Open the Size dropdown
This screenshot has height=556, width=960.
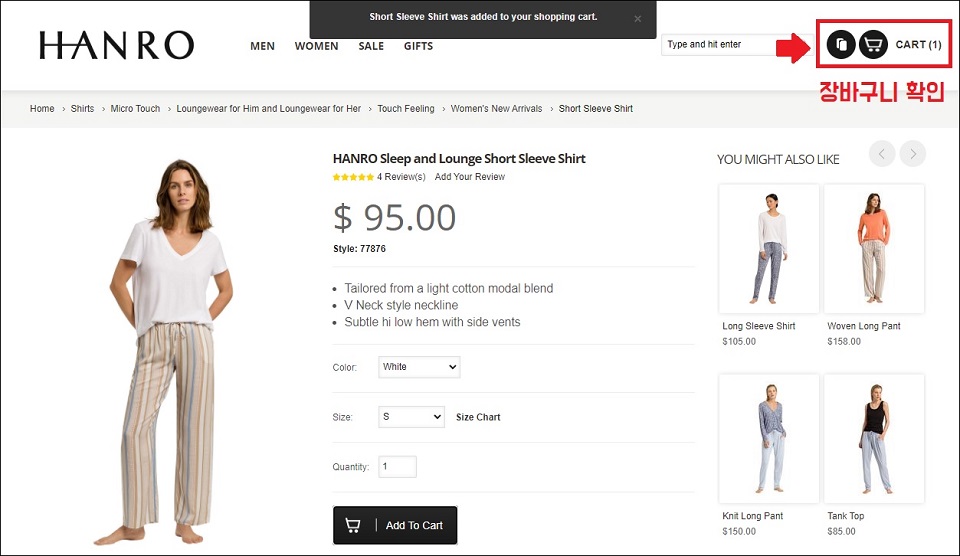(411, 416)
